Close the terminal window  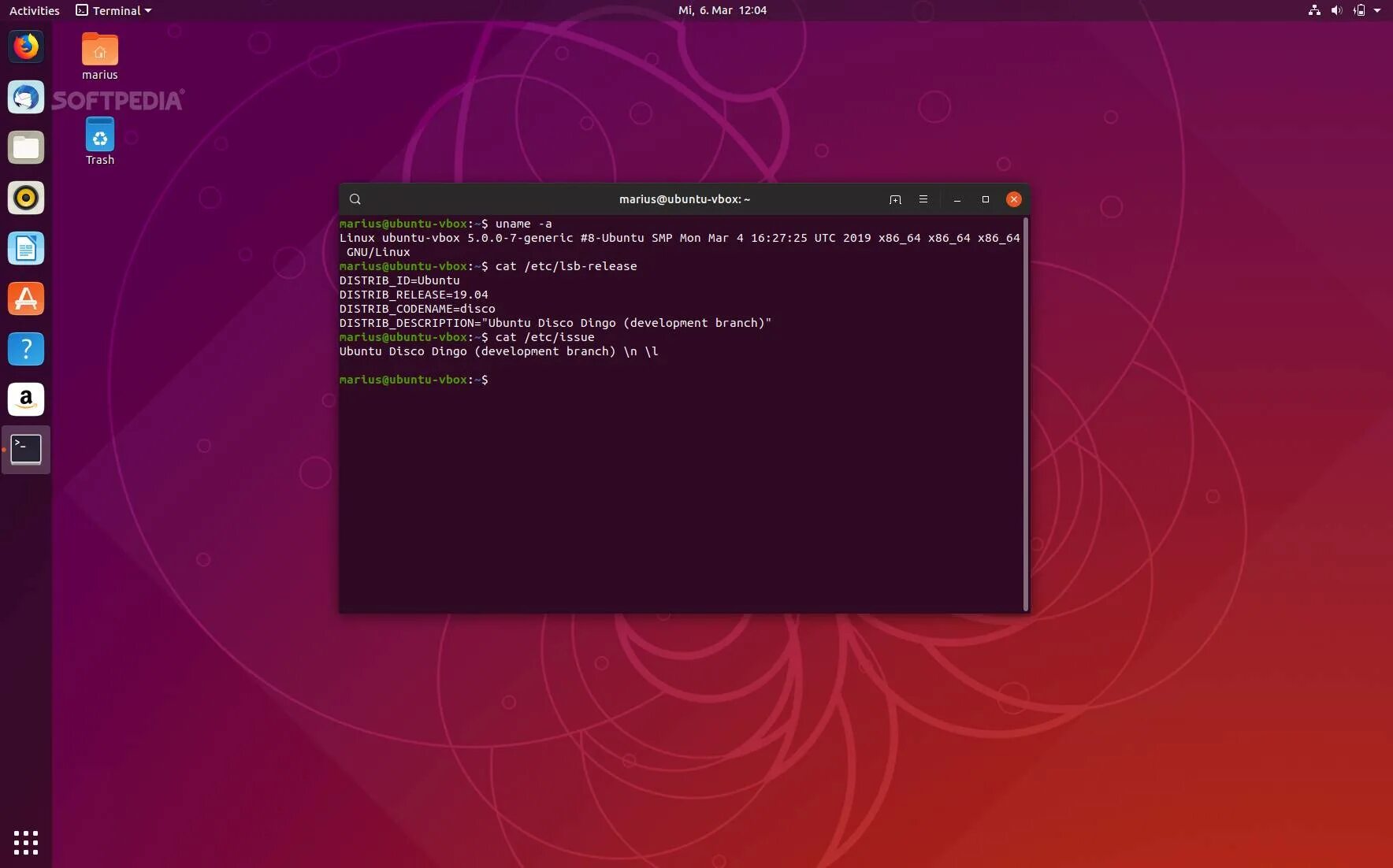[x=1014, y=199]
